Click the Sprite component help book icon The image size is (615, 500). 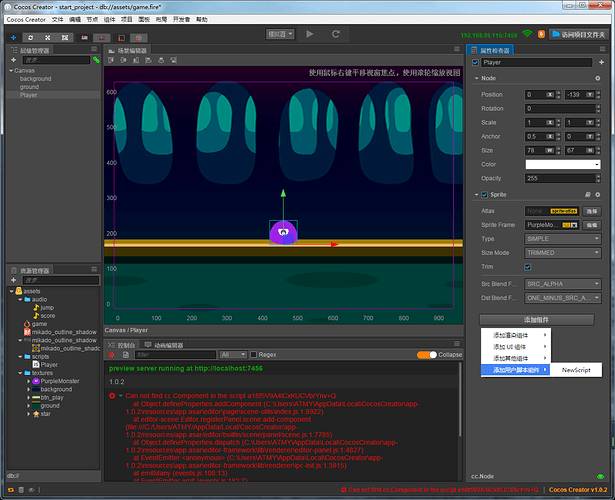pyautogui.click(x=588, y=195)
